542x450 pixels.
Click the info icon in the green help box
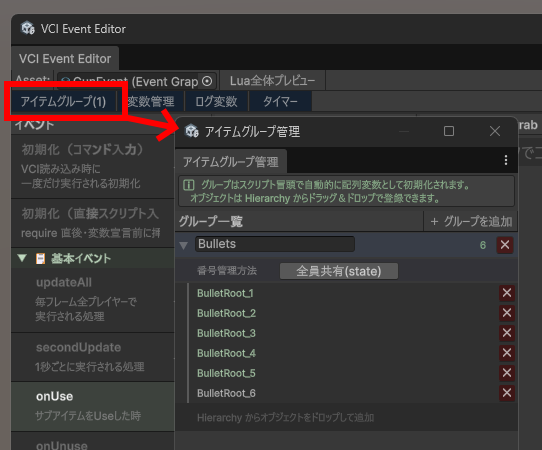coord(188,185)
